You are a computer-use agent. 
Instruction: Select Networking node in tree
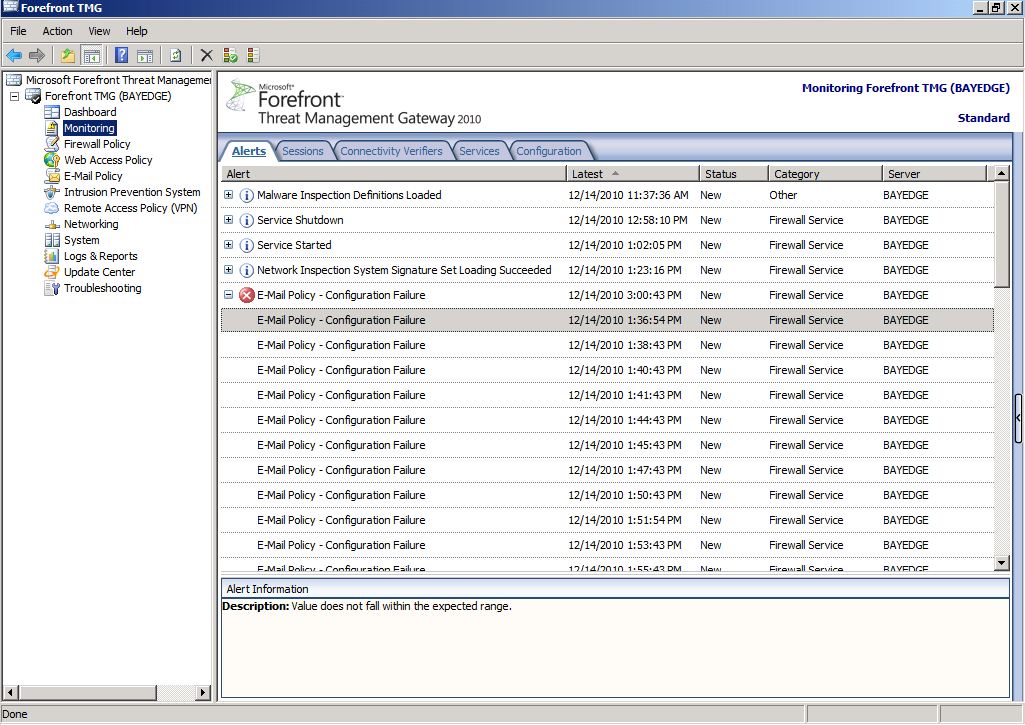click(91, 224)
